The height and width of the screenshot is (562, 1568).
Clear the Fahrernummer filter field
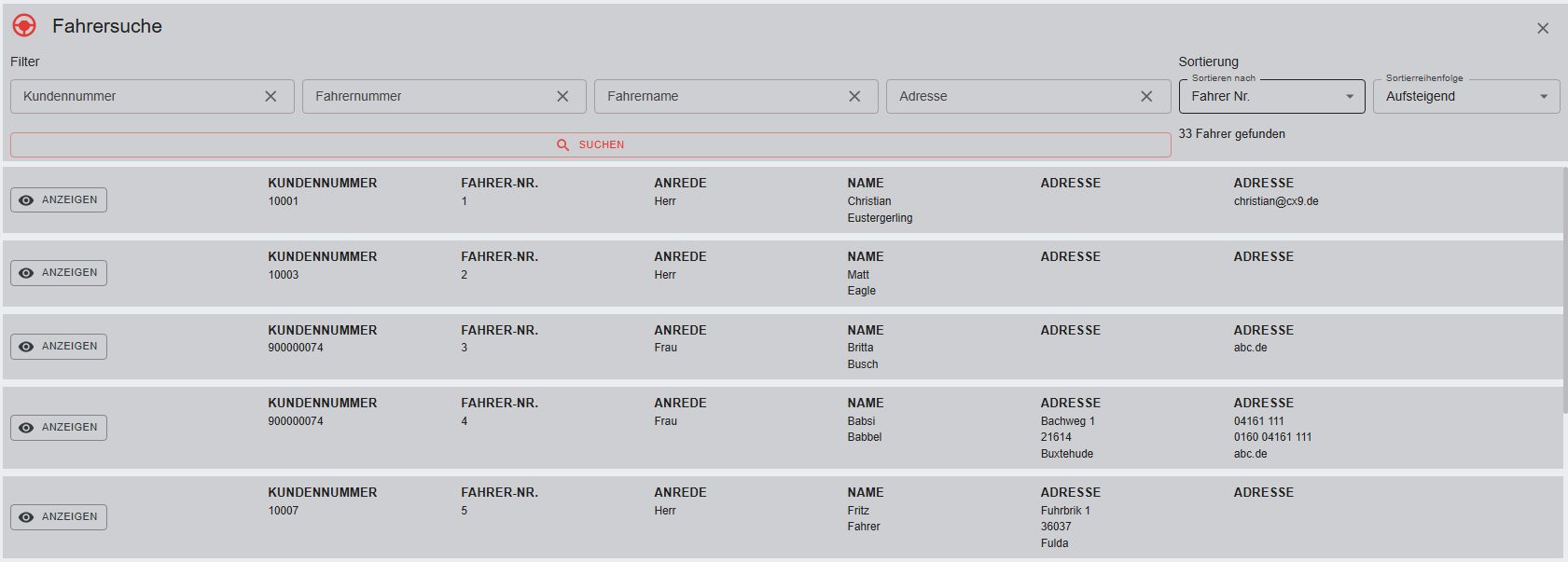[x=562, y=96]
